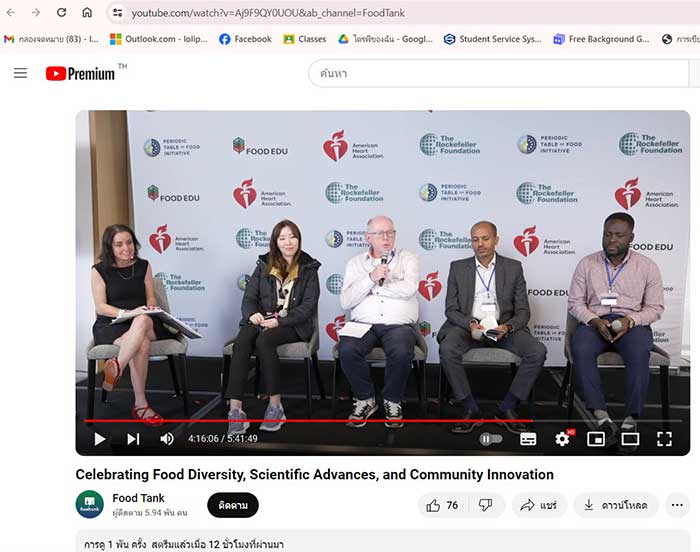This screenshot has height=552, width=700.
Task: Skip to the next video
Action: pyautogui.click(x=133, y=439)
